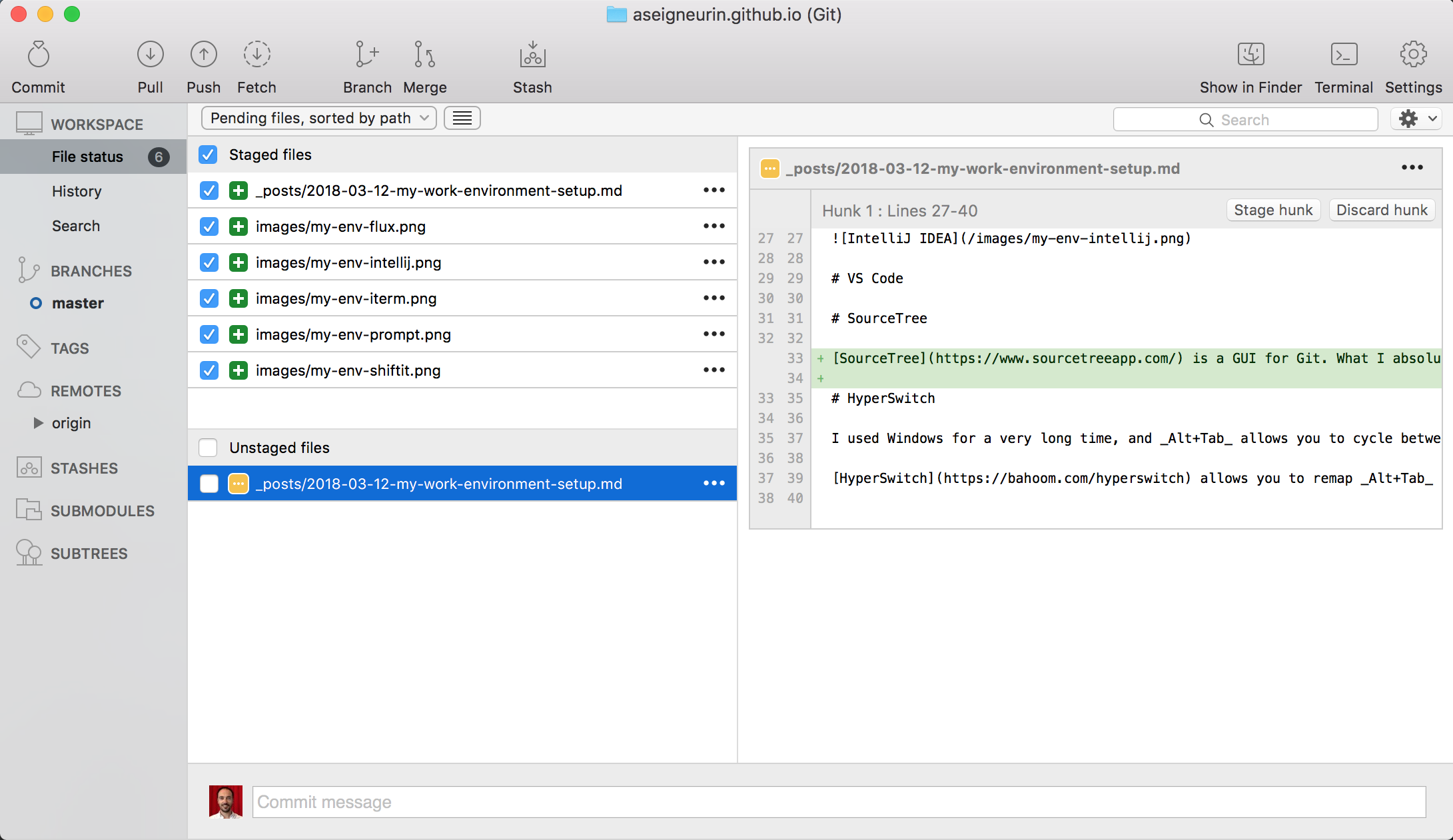Screen dimensions: 1453x840
Task: Click Discard hunk button
Action: point(1382,210)
